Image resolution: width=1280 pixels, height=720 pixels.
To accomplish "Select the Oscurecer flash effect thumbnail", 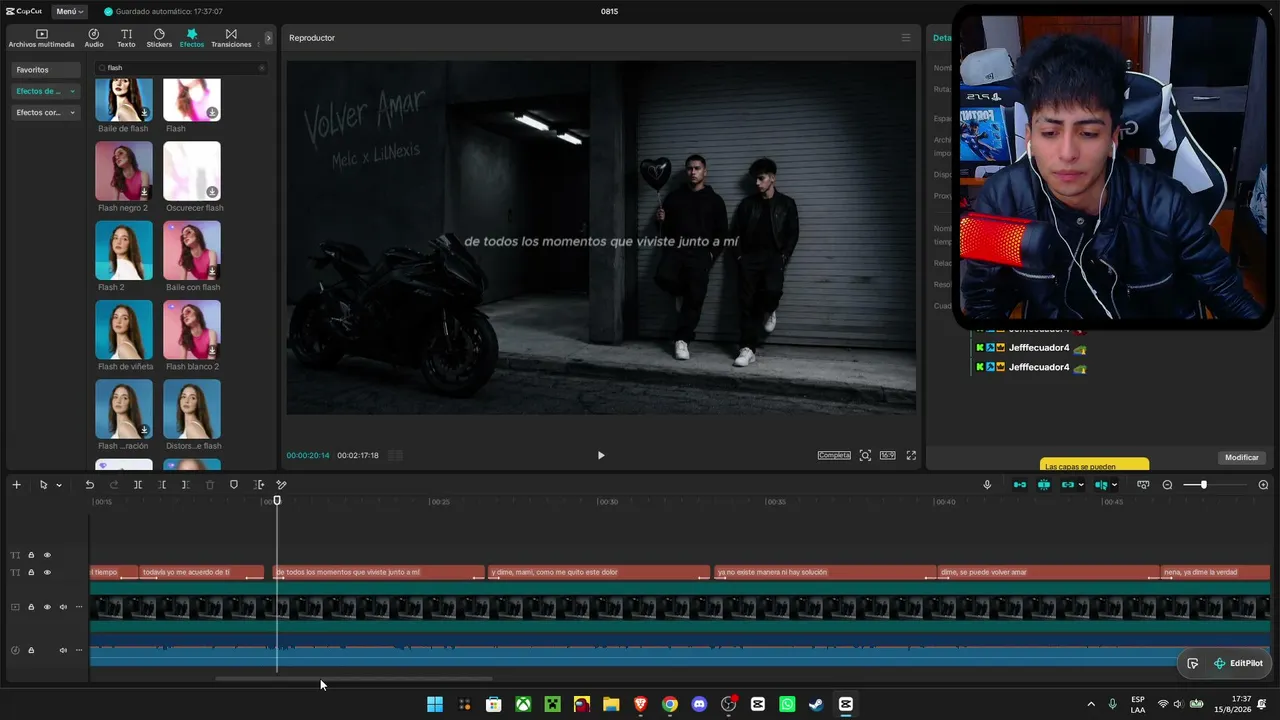I will [x=192, y=171].
